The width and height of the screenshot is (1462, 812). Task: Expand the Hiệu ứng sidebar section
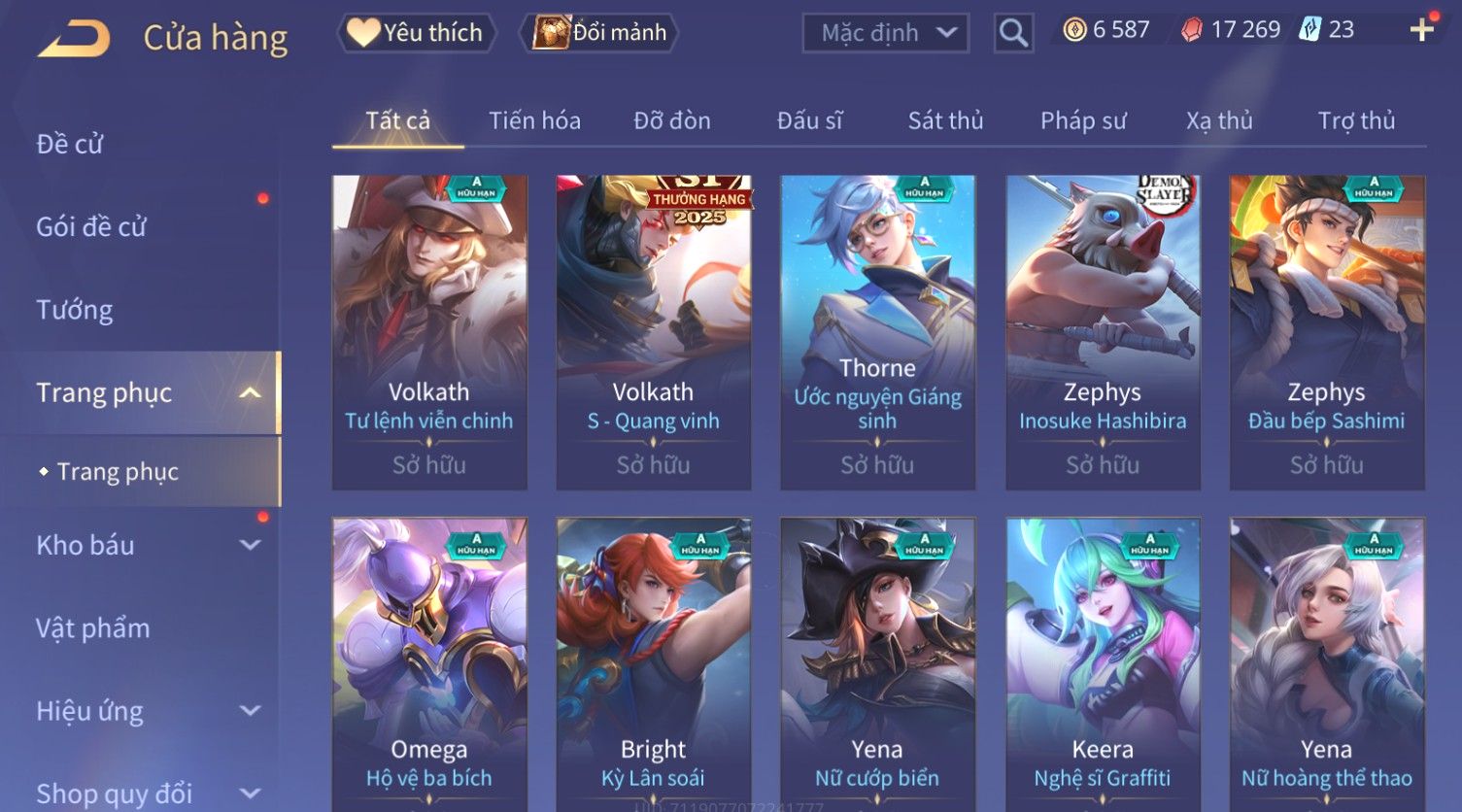point(250,711)
